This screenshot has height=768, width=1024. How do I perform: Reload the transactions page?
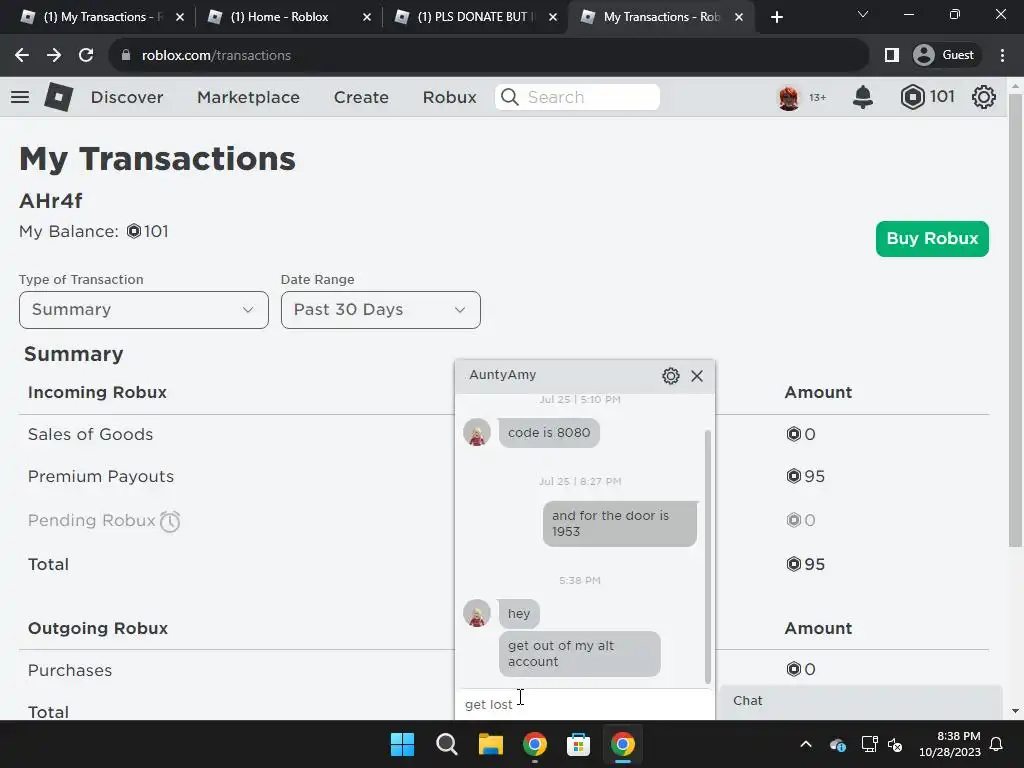coord(86,56)
